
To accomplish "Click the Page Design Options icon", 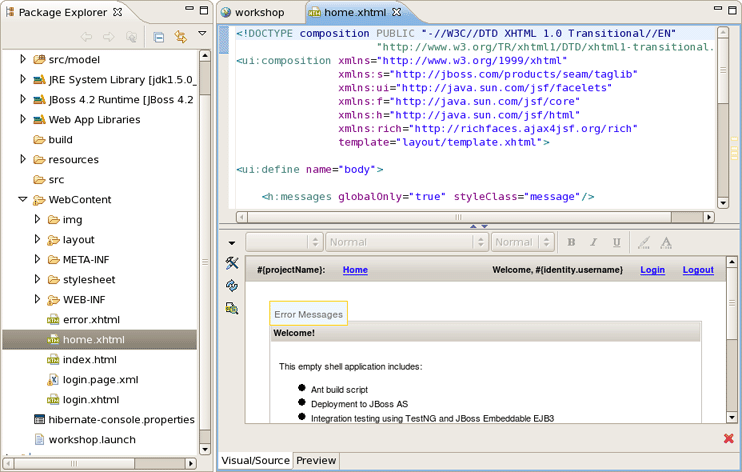I will (232, 309).
